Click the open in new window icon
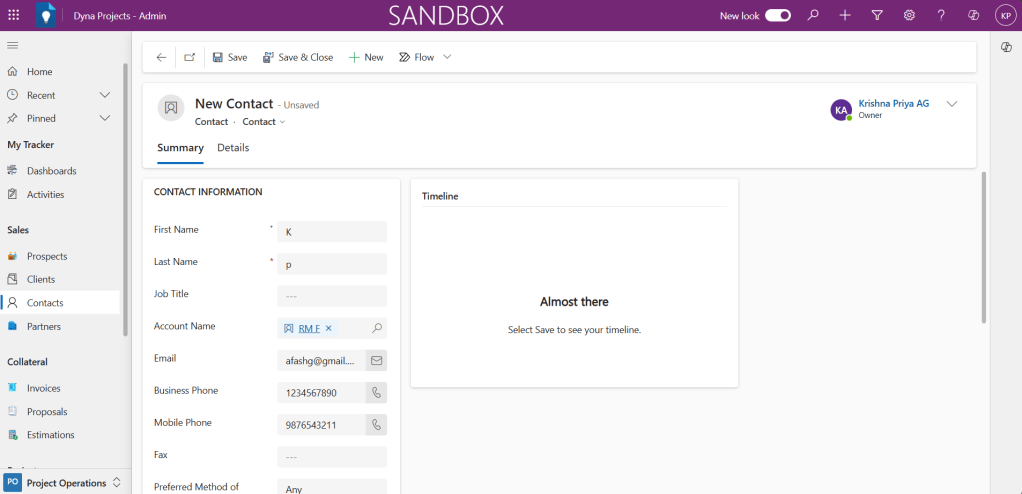The width and height of the screenshot is (1022, 494). click(x=190, y=58)
